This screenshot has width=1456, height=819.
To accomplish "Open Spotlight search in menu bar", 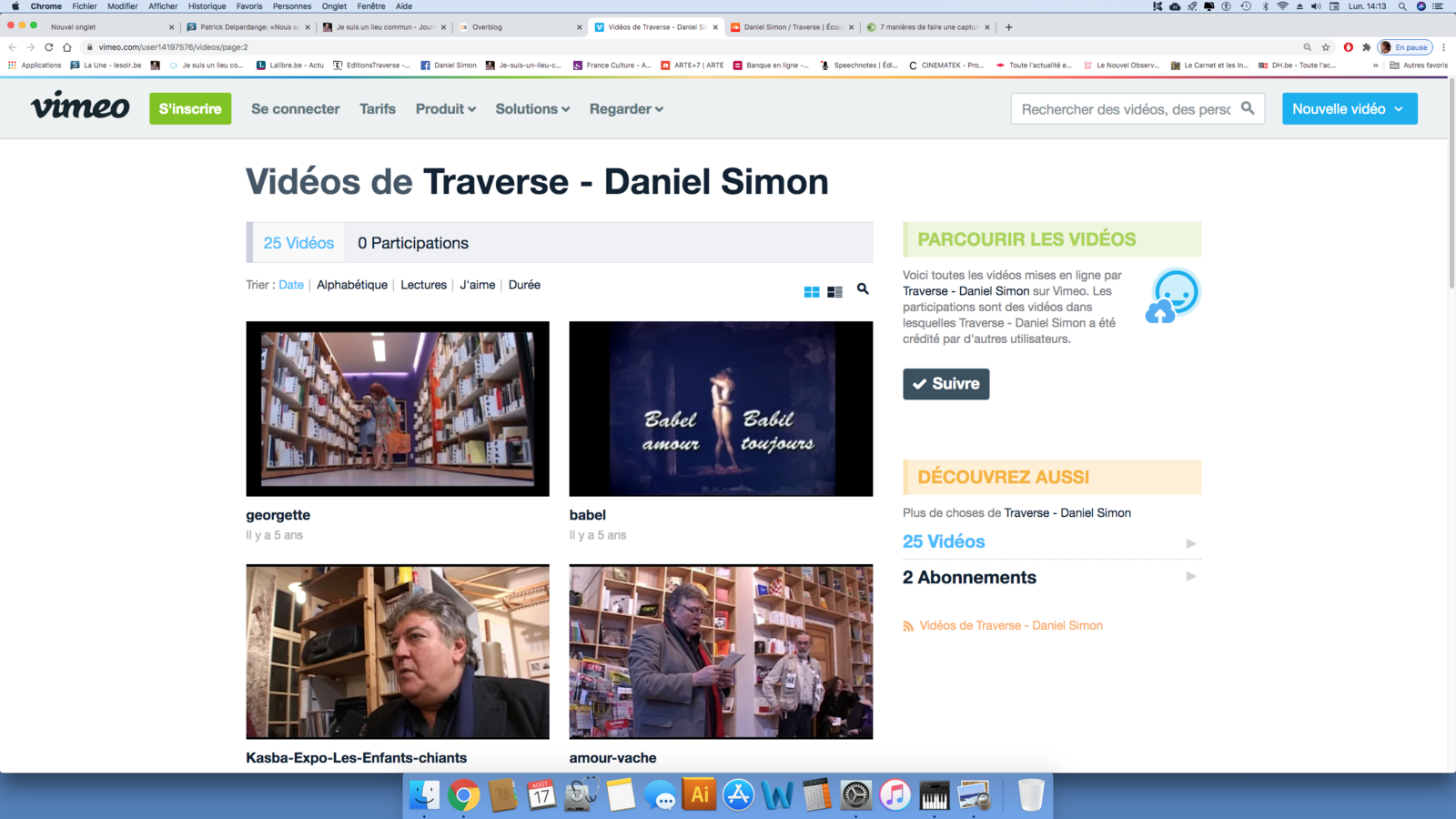I will point(1402,6).
